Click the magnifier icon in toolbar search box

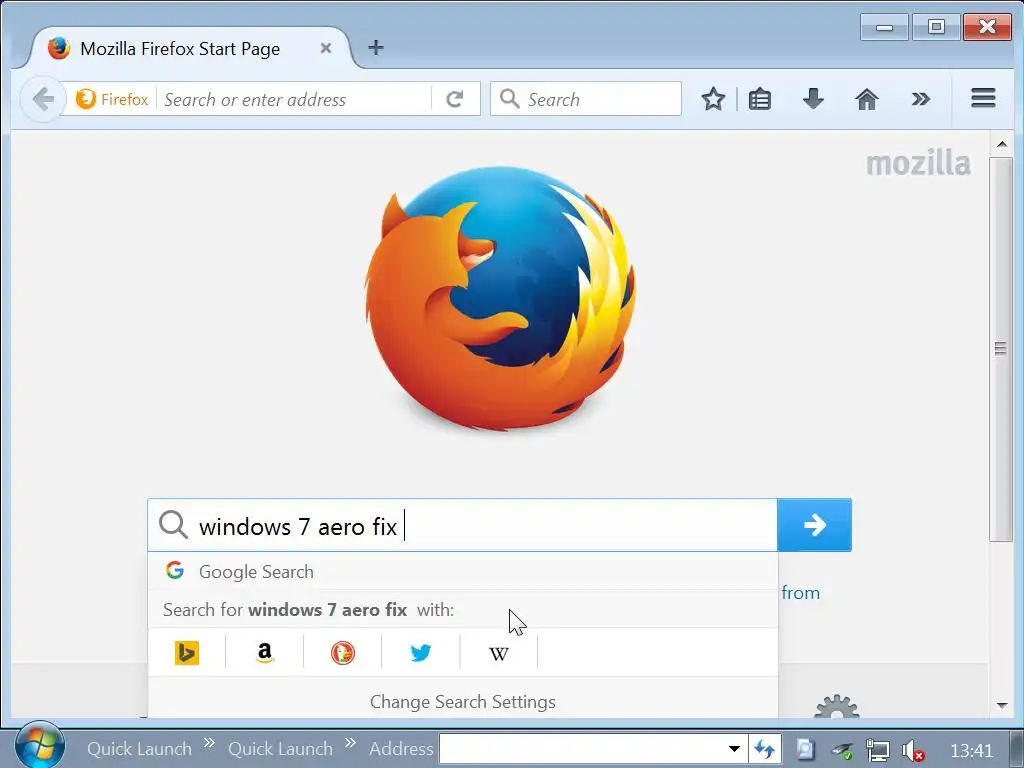(x=509, y=99)
